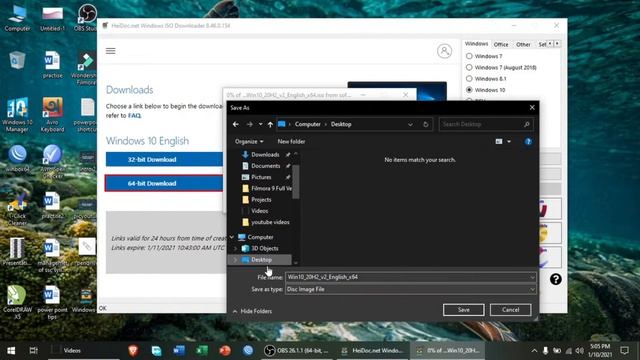Select Windows 7 (August 2018) radio button

(x=469, y=67)
